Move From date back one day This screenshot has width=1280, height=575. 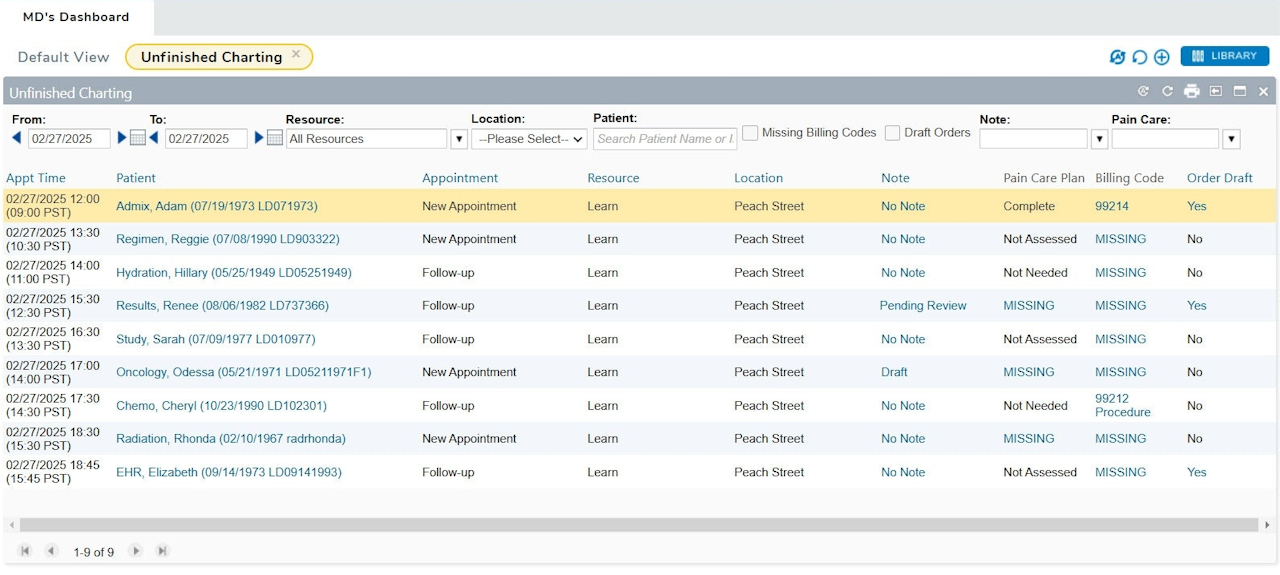tap(17, 138)
